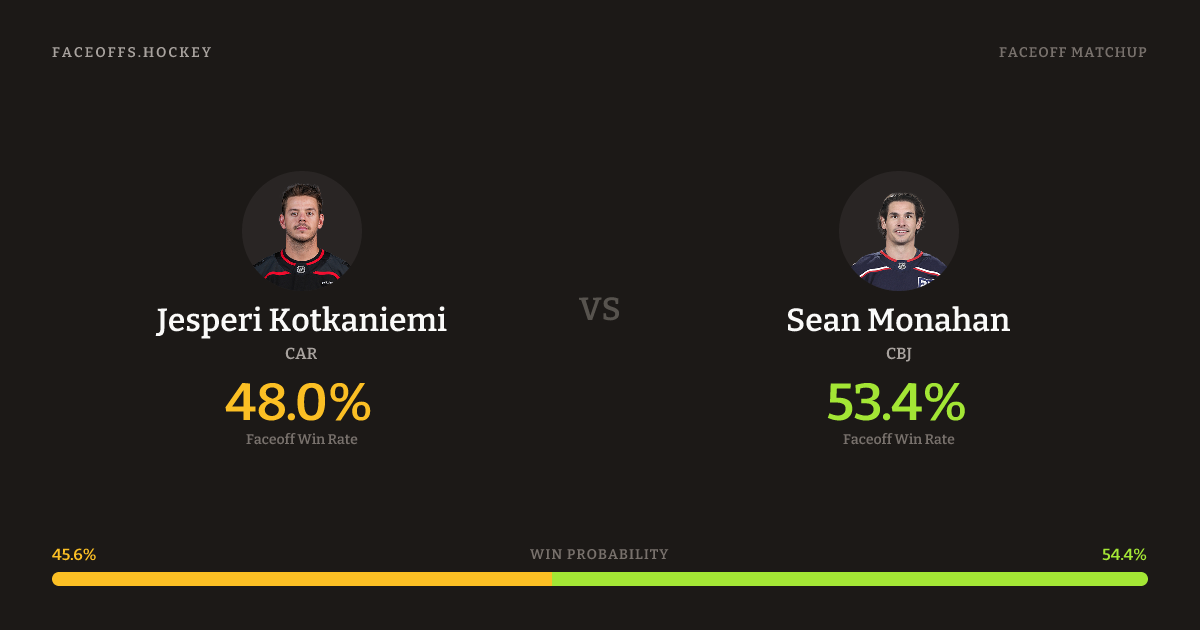Click the NHL shield on Monahan's jersey
1200x630 pixels.
[900, 266]
